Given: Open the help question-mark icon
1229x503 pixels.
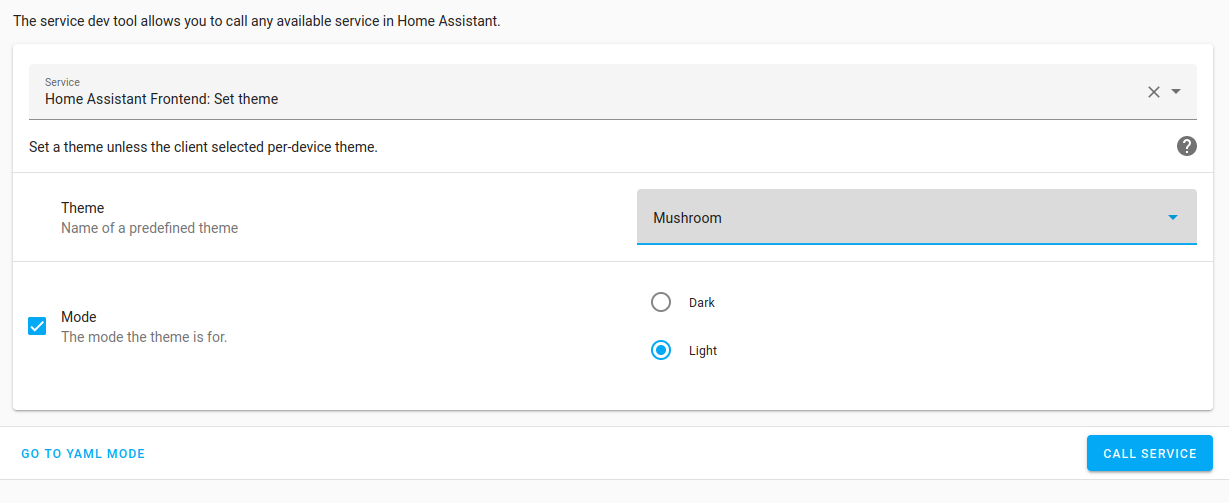Looking at the screenshot, I should pos(1187,147).
